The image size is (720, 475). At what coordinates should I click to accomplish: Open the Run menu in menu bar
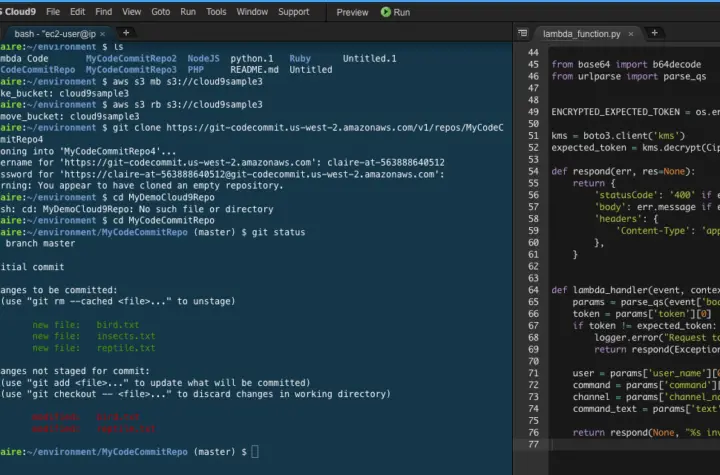tap(188, 12)
